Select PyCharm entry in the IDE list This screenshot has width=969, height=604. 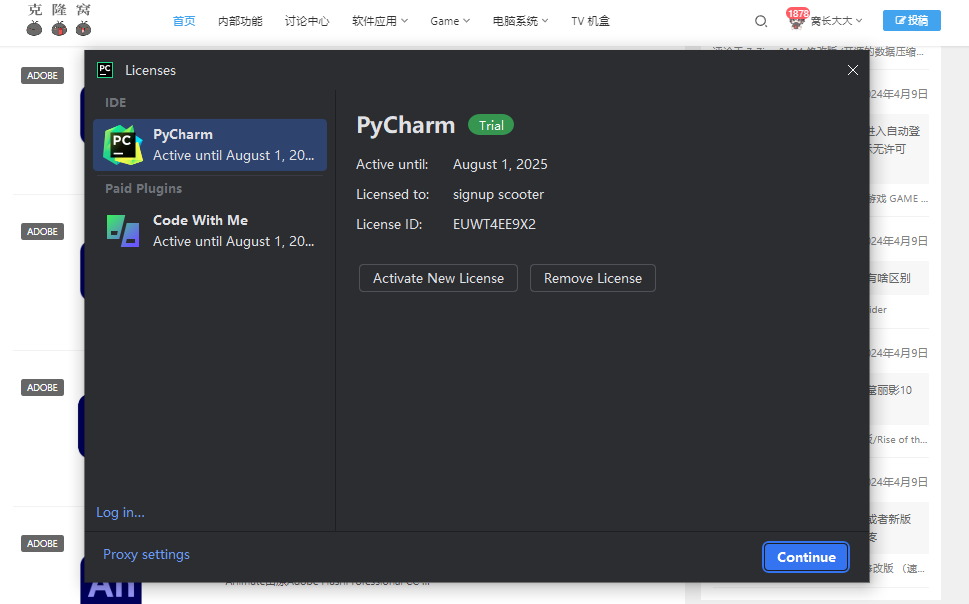[x=209, y=145]
